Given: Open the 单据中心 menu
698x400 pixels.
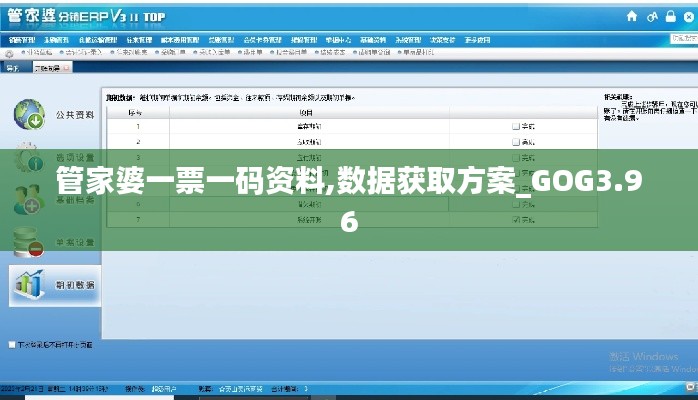Looking at the screenshot, I should click(338, 40).
